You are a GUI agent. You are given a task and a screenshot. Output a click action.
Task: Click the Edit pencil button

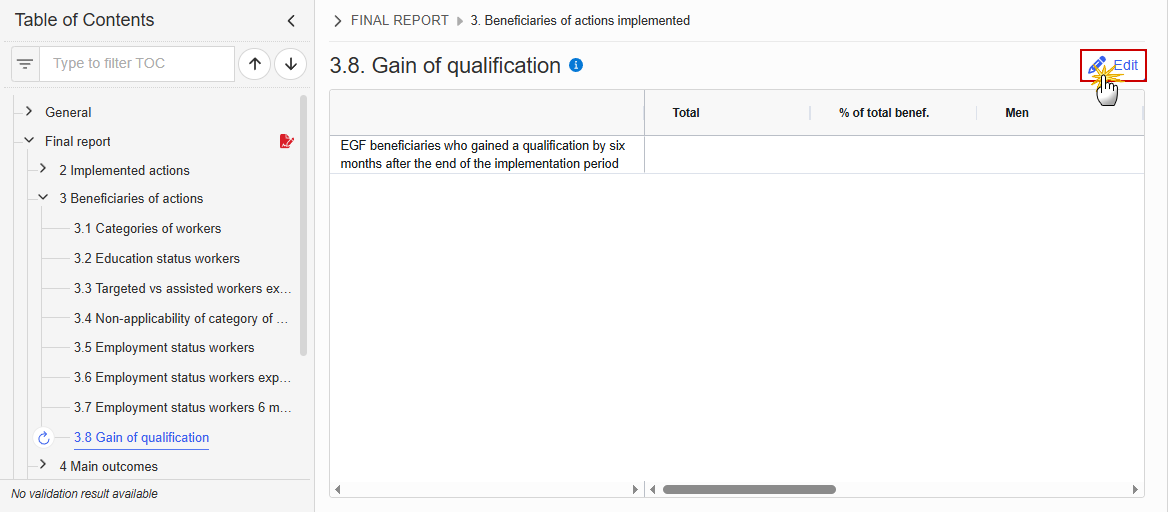(1113, 66)
